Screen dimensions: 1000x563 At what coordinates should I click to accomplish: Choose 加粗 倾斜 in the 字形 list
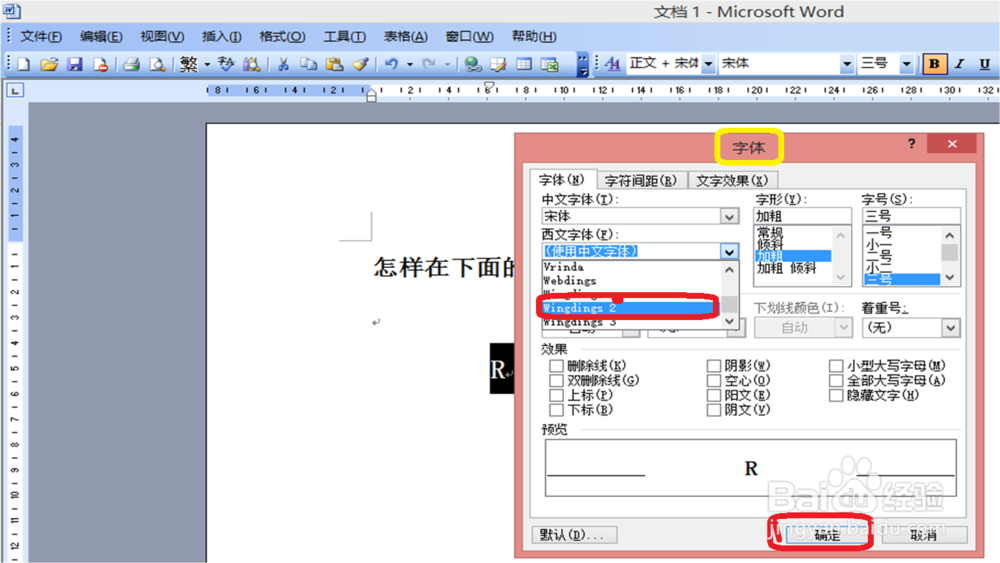point(793,268)
